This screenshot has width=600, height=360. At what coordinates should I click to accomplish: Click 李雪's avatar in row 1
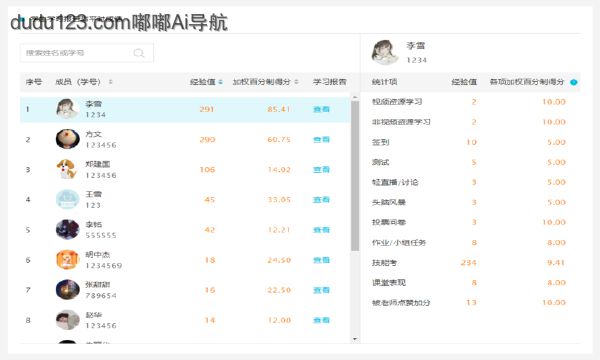(67, 109)
